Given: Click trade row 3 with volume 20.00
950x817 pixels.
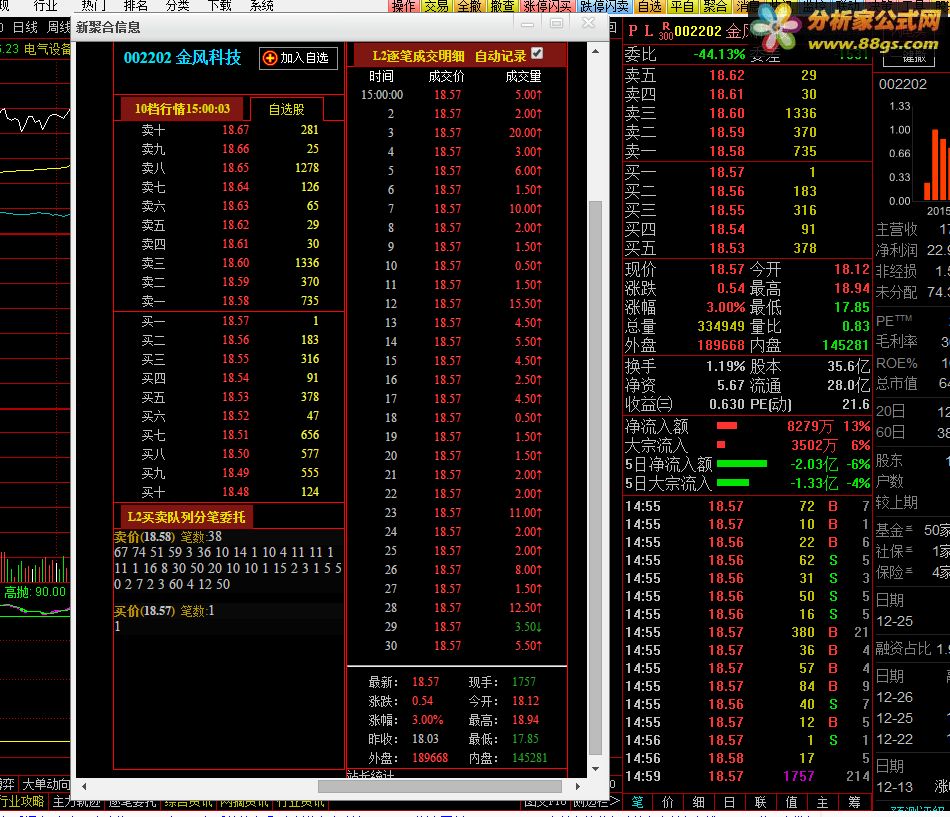Looking at the screenshot, I should [x=456, y=133].
